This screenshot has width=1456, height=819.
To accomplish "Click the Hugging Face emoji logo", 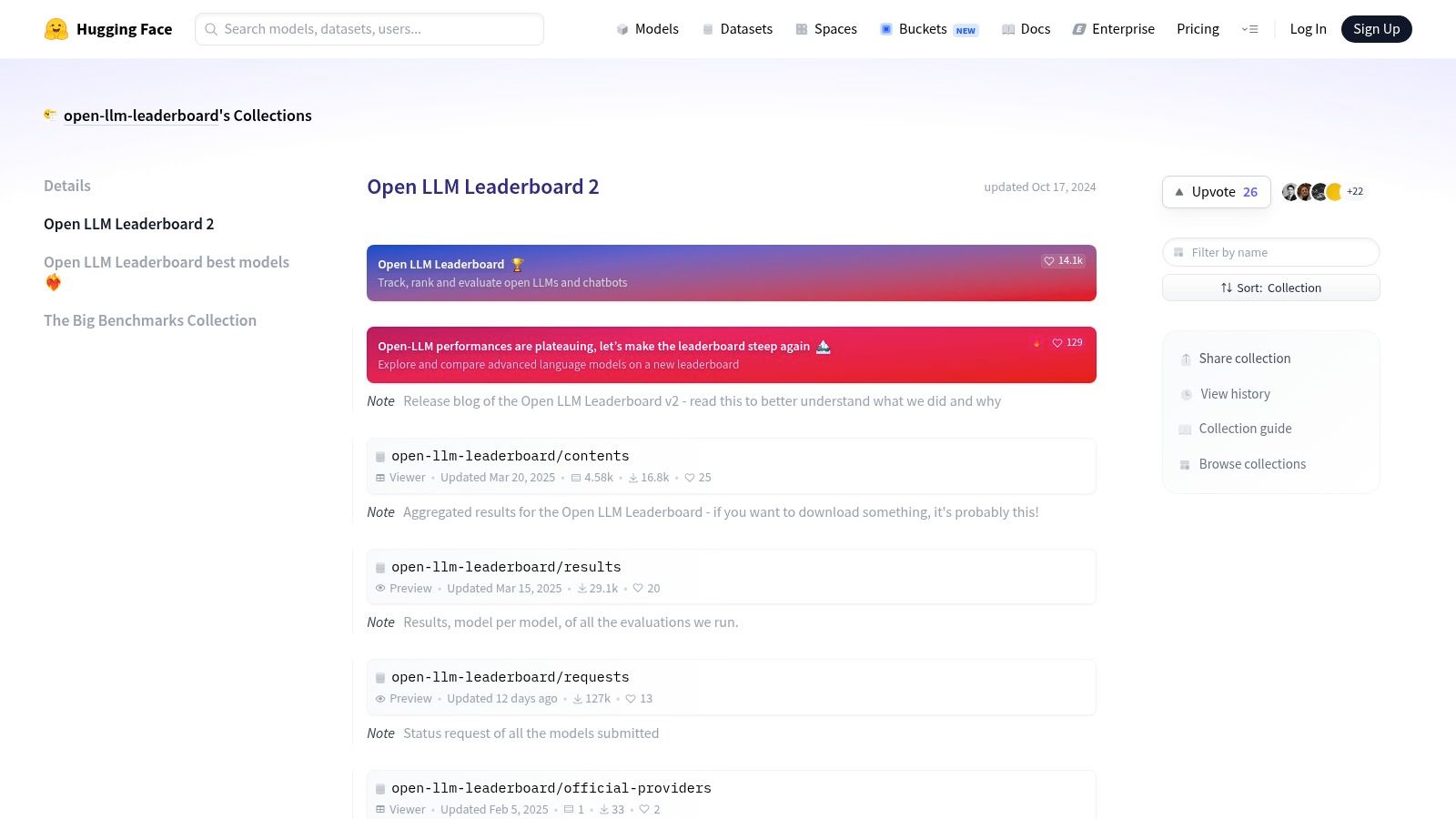I will 56,29.
